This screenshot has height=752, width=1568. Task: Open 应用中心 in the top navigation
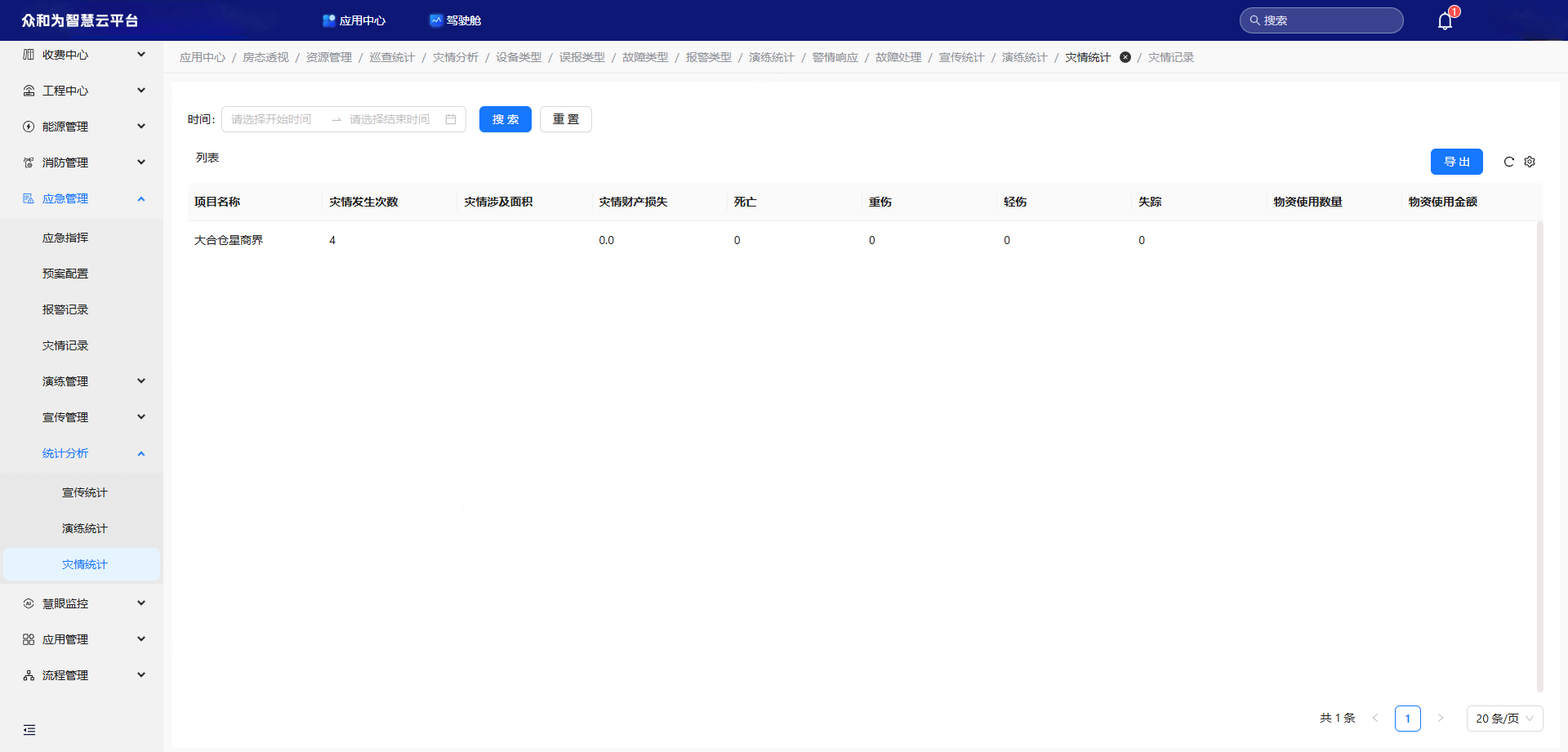coord(354,20)
